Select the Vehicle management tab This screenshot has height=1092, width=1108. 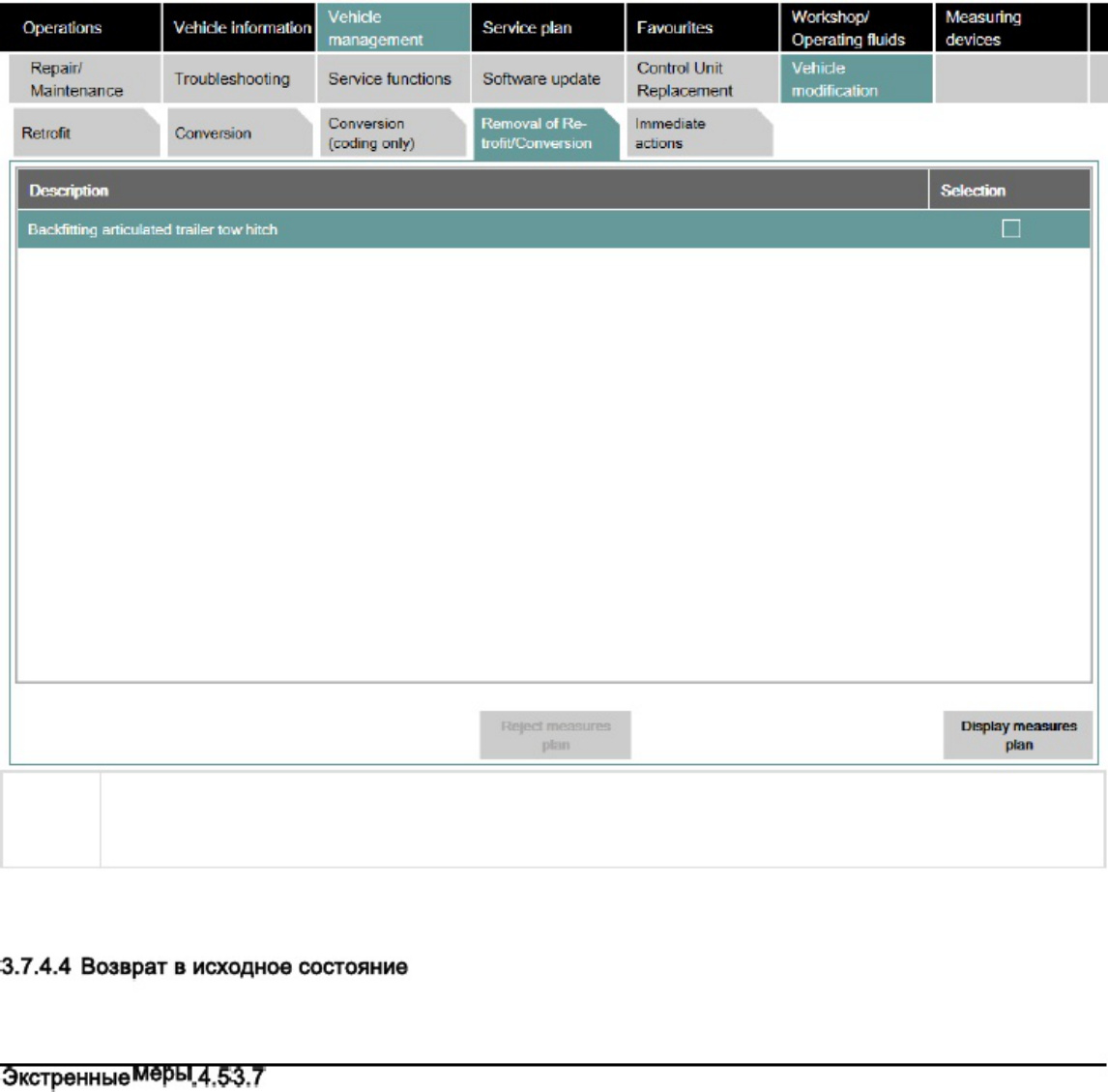[394, 27]
